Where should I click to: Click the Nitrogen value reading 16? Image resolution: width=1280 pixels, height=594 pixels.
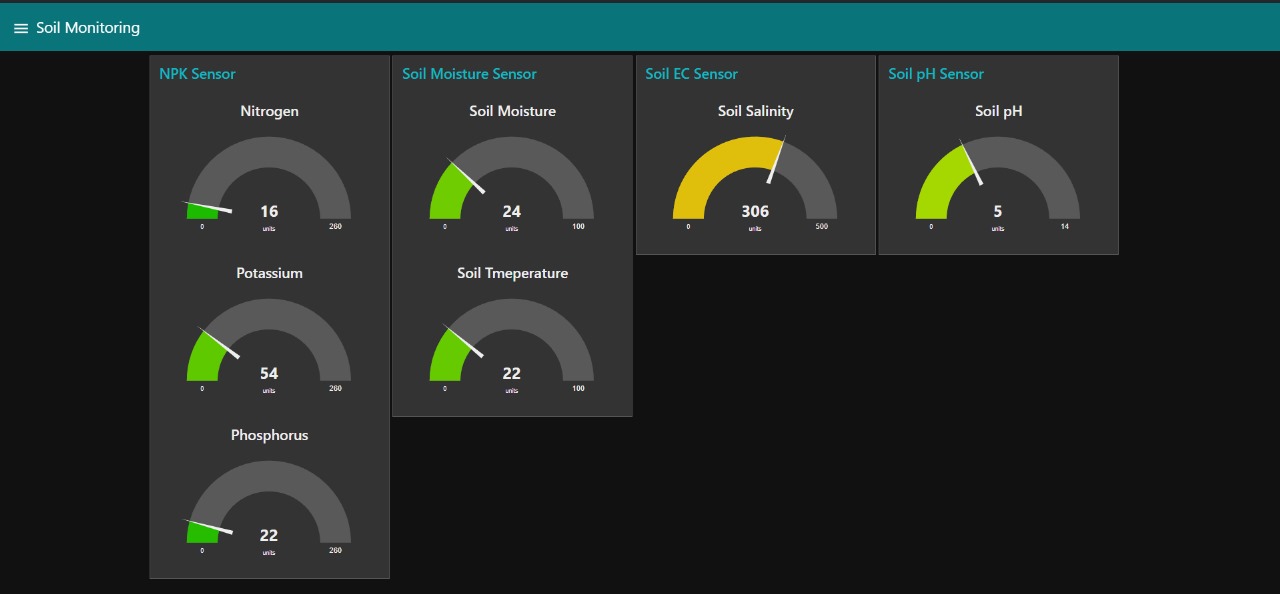pyautogui.click(x=268, y=211)
